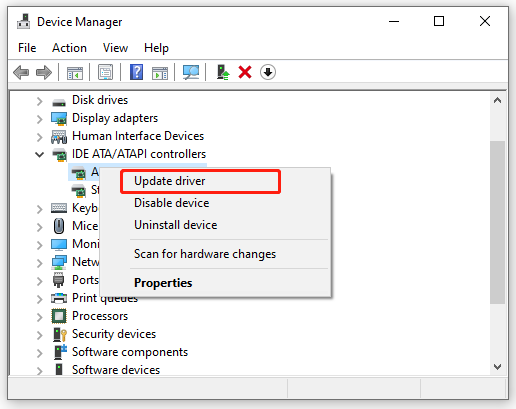The image size is (516, 409).
Task: Click the Update device driver toolbar icon
Action: coord(223,72)
